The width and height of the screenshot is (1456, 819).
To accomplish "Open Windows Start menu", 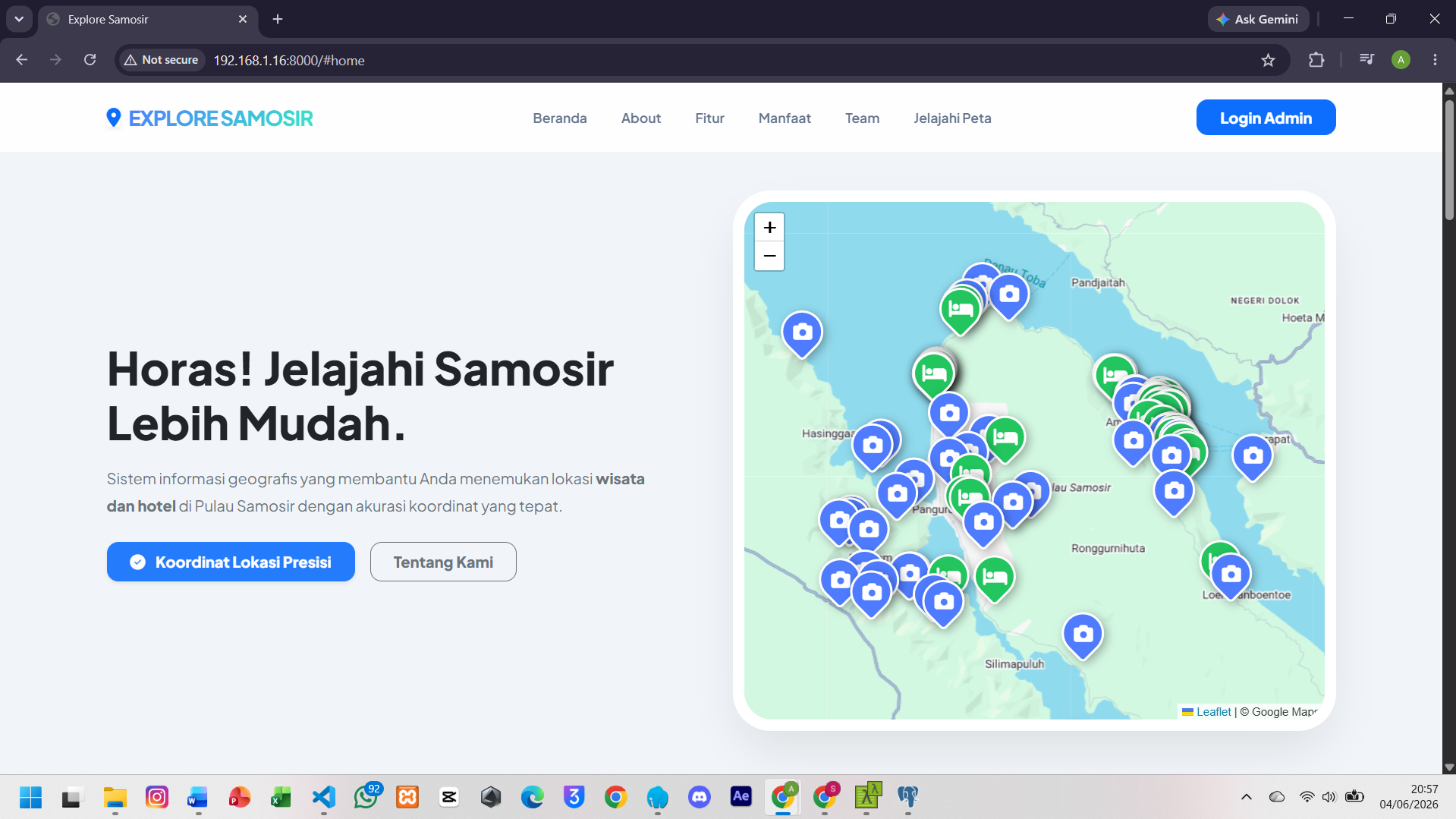I will pos(30,797).
